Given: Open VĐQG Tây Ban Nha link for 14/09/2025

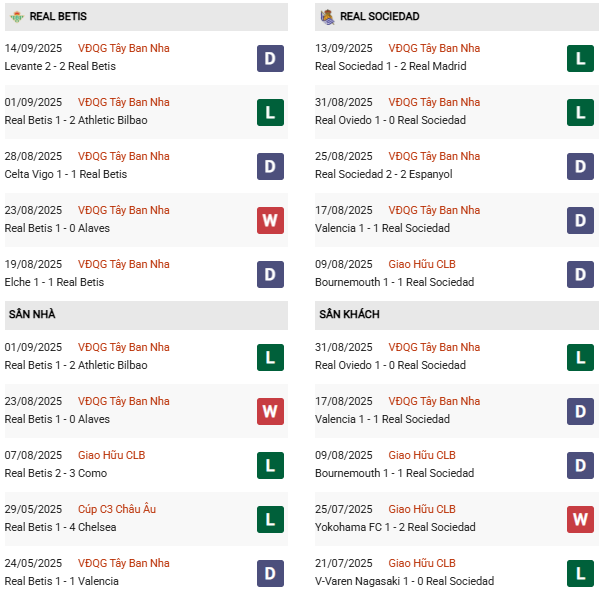Looking at the screenshot, I should [124, 48].
